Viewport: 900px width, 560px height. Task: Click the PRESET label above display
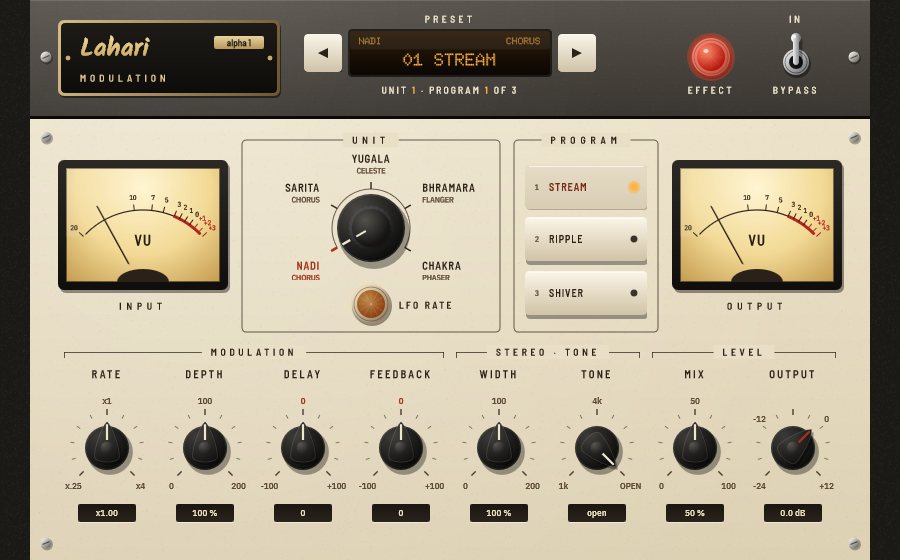[x=449, y=20]
